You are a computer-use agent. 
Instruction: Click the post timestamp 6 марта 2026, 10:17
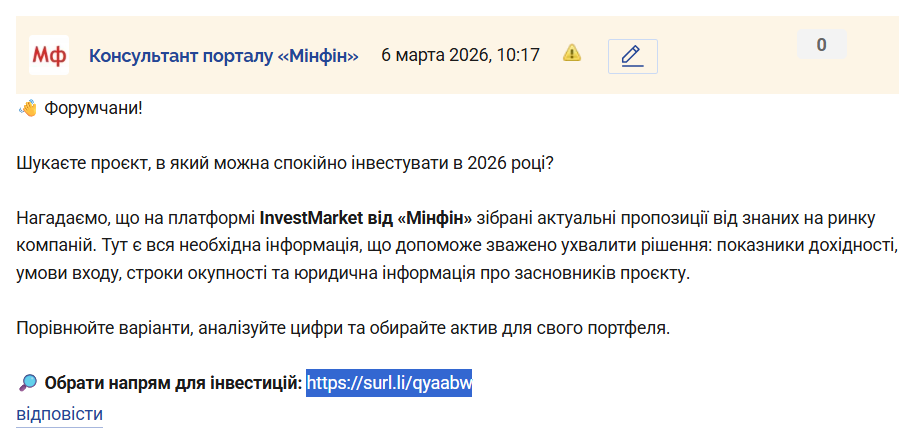(x=460, y=55)
